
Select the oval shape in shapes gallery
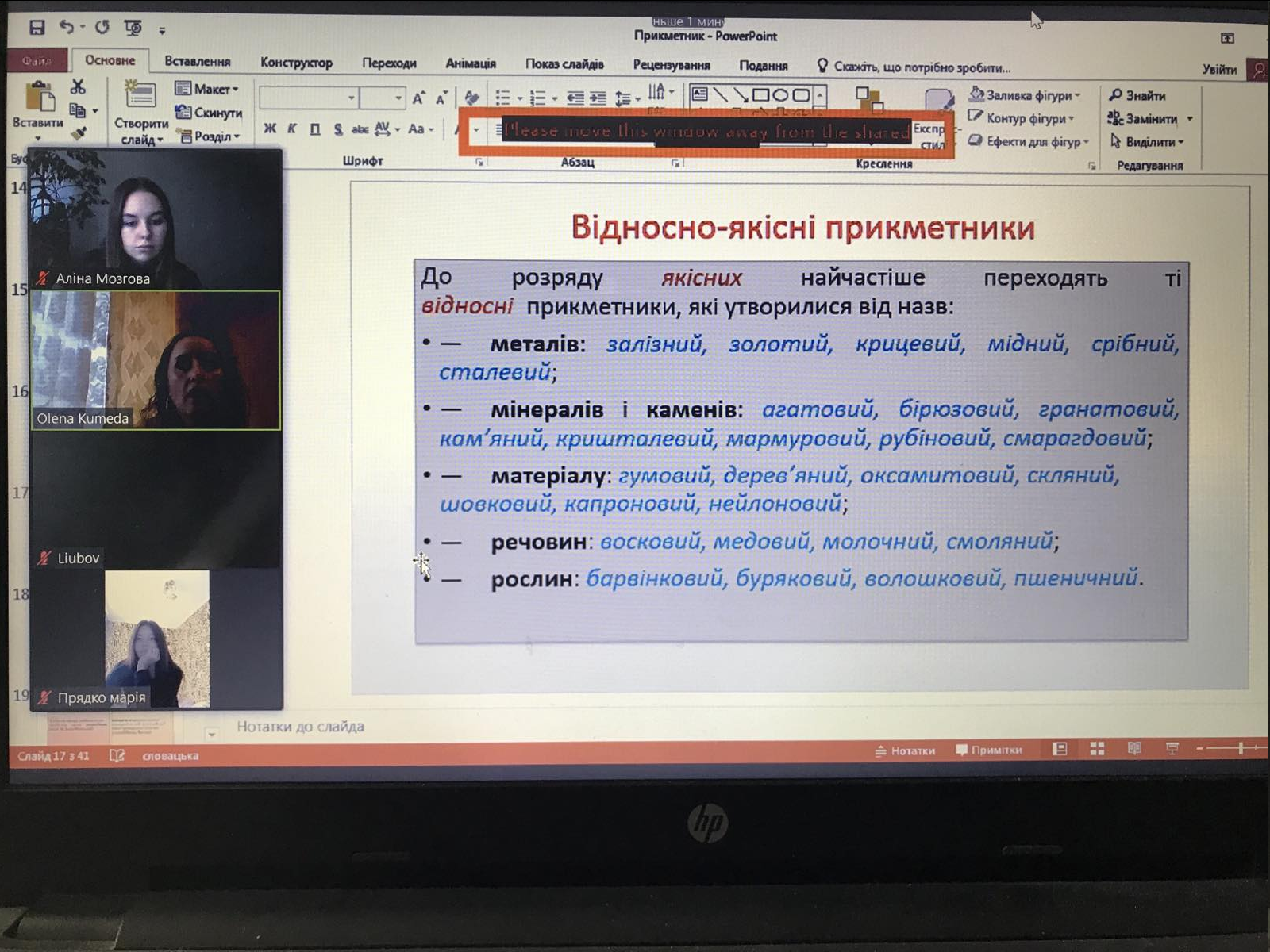tap(781, 95)
